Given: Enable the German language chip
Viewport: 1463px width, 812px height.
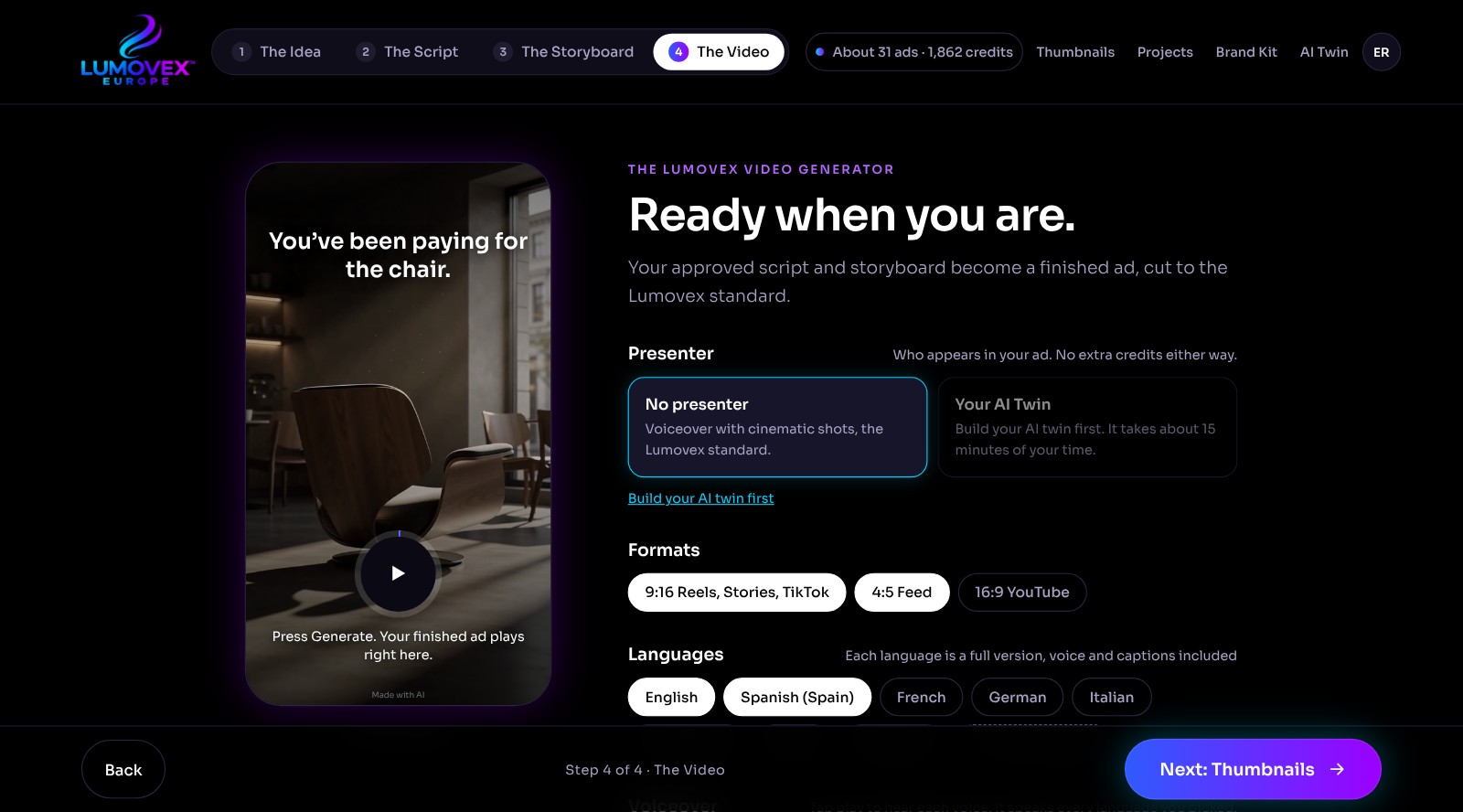Looking at the screenshot, I should coord(1017,697).
